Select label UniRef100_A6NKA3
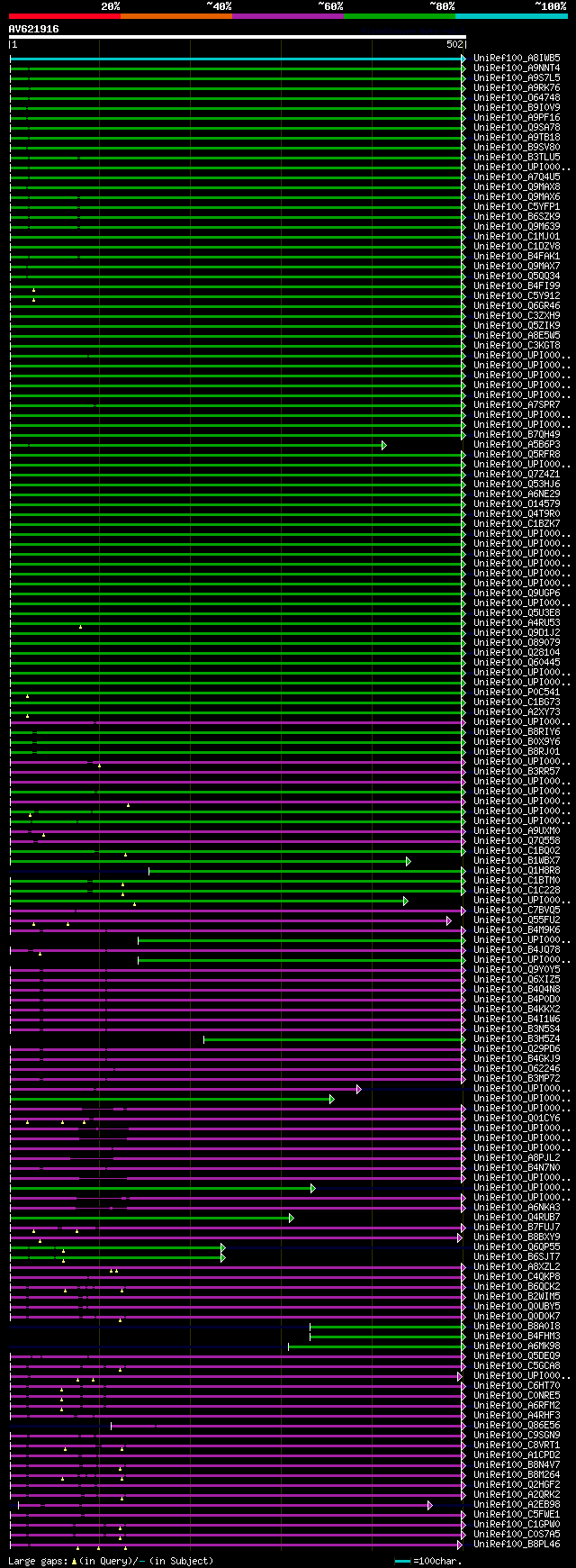 point(517,1208)
